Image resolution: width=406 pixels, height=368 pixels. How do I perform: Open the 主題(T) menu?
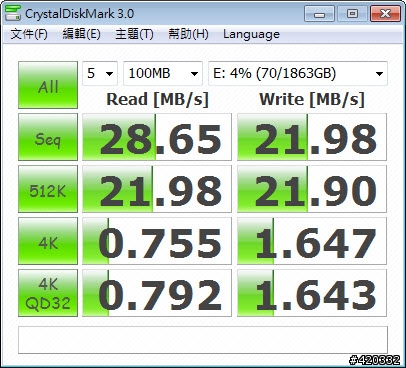(x=134, y=34)
